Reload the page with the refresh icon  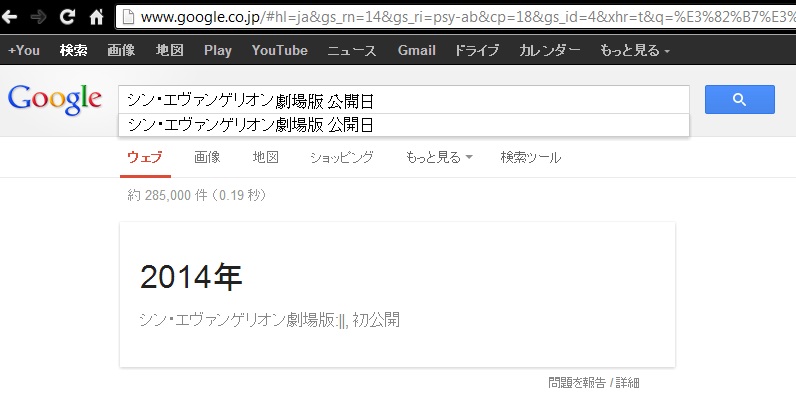coord(67,17)
